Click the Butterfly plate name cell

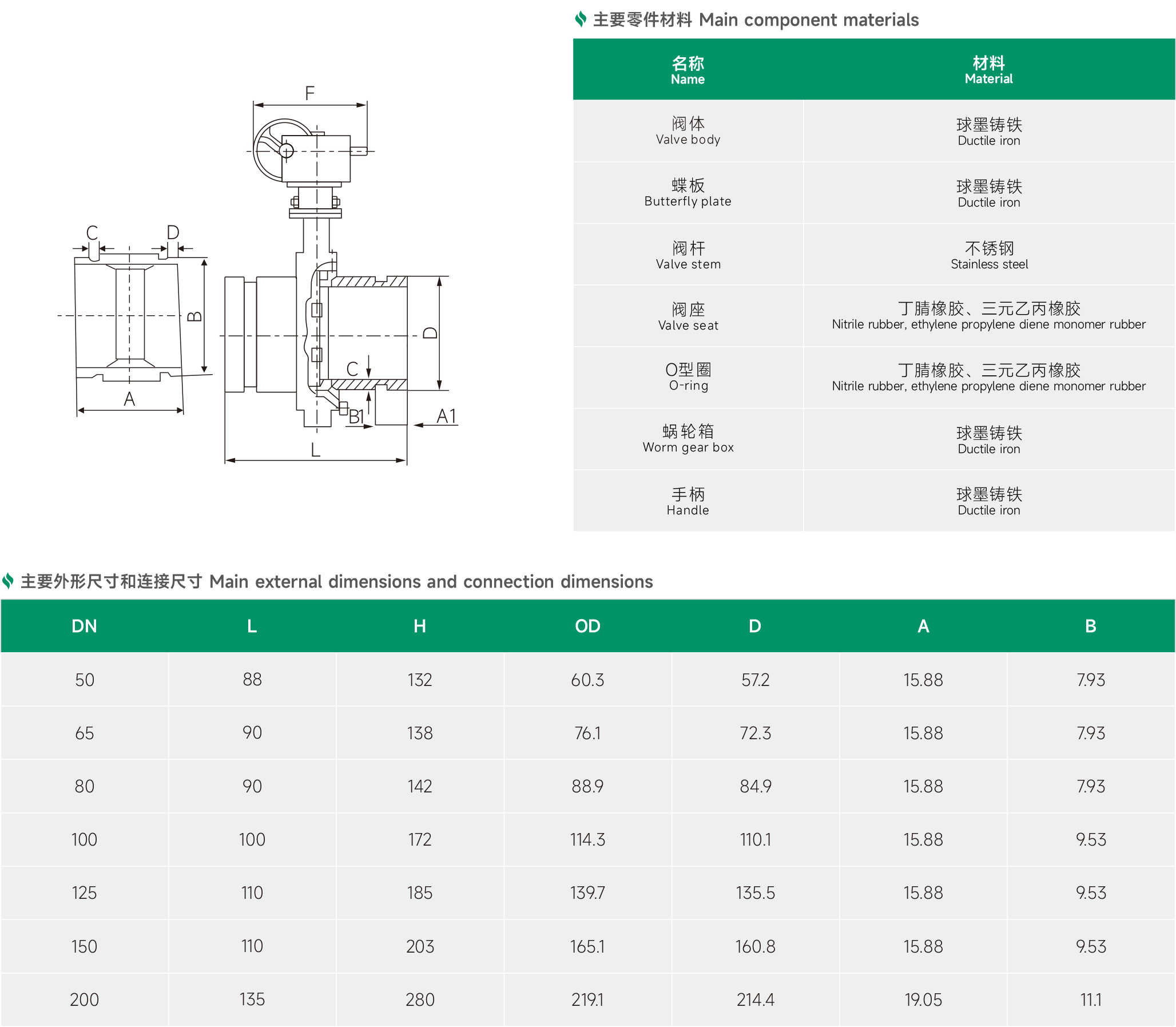tap(688, 193)
